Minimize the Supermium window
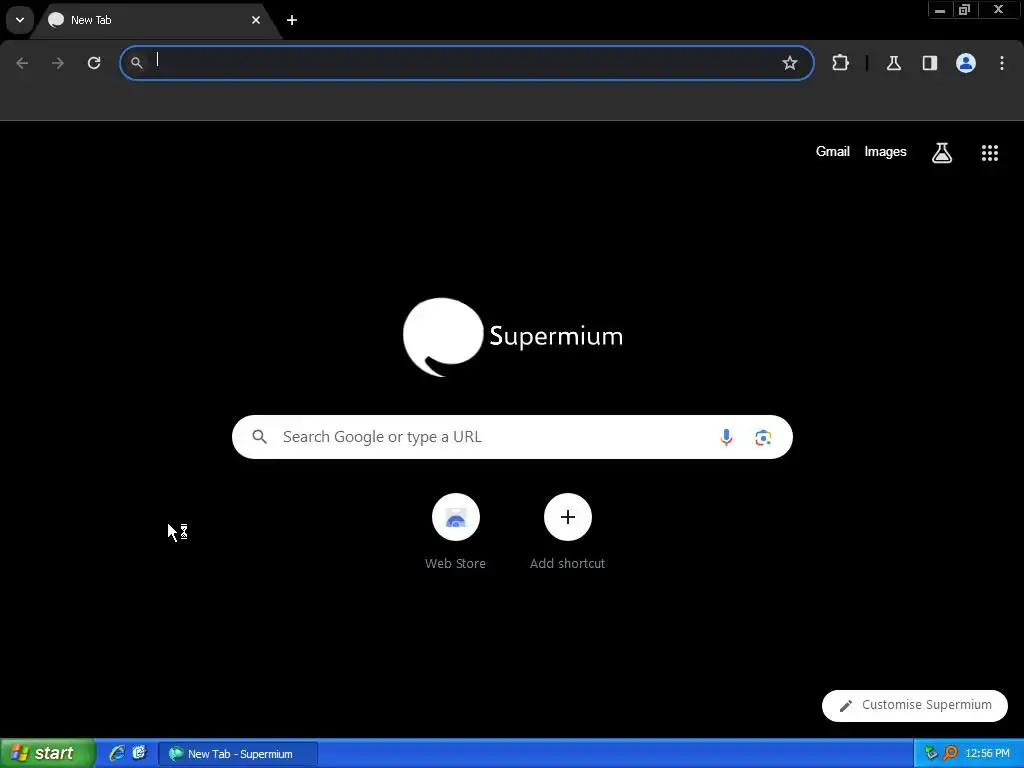The image size is (1024, 768). pos(940,10)
